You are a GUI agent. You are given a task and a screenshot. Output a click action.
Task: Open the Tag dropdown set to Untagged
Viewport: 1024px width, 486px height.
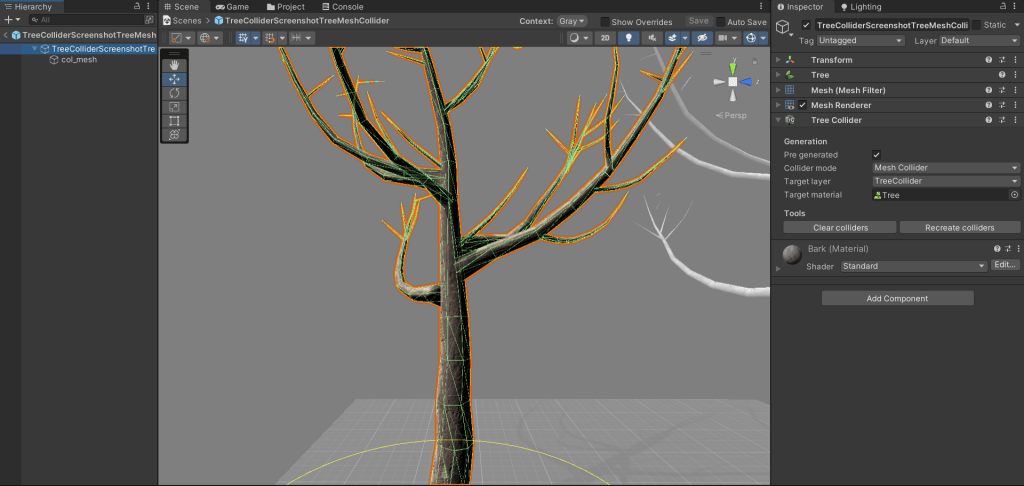(860, 40)
